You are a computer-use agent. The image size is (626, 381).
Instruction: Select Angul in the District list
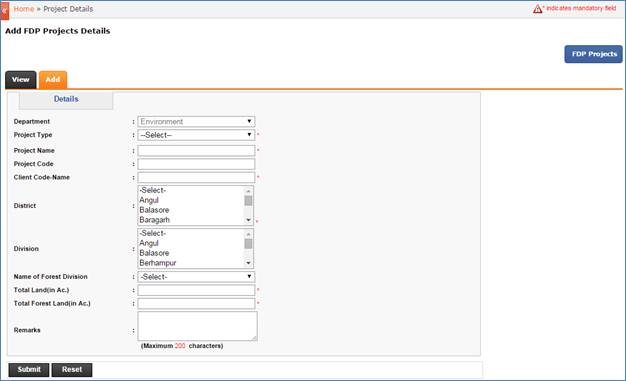tap(149, 200)
